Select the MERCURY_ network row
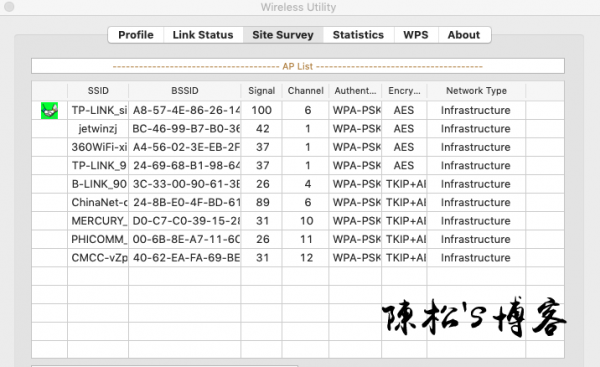The width and height of the screenshot is (600, 367). coord(298,221)
